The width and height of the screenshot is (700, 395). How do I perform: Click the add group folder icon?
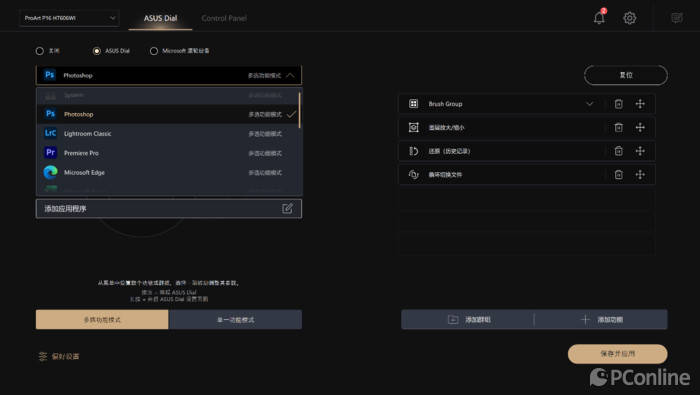click(x=453, y=320)
